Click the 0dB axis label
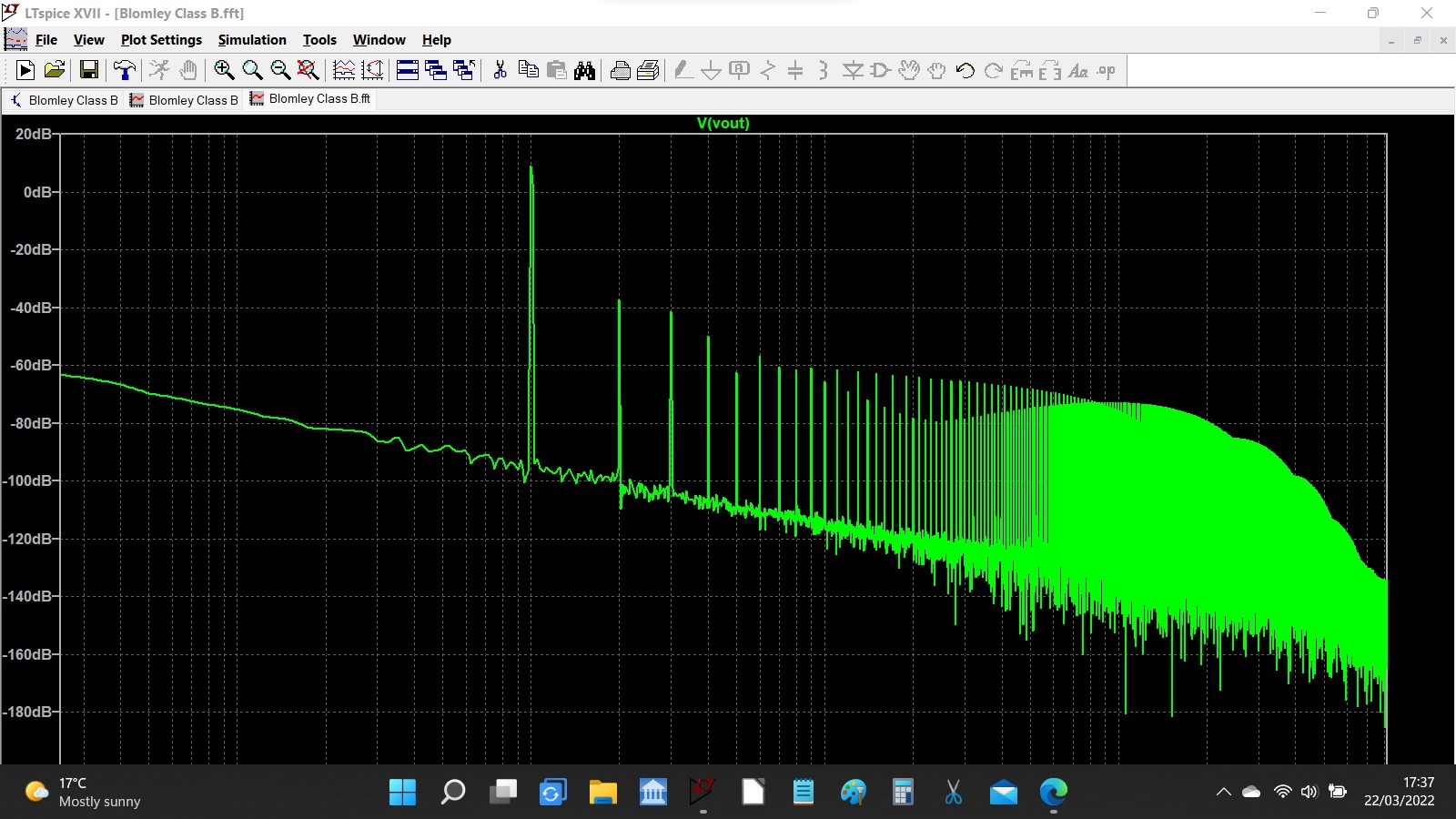The width and height of the screenshot is (1456, 819). 38,192
